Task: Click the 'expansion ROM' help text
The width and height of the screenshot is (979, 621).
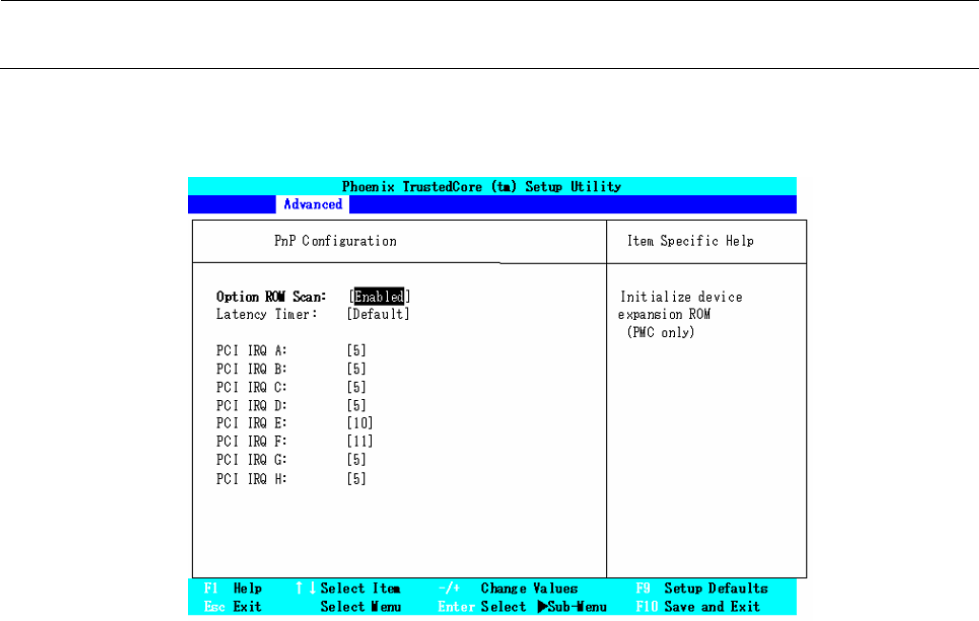Action: click(664, 315)
